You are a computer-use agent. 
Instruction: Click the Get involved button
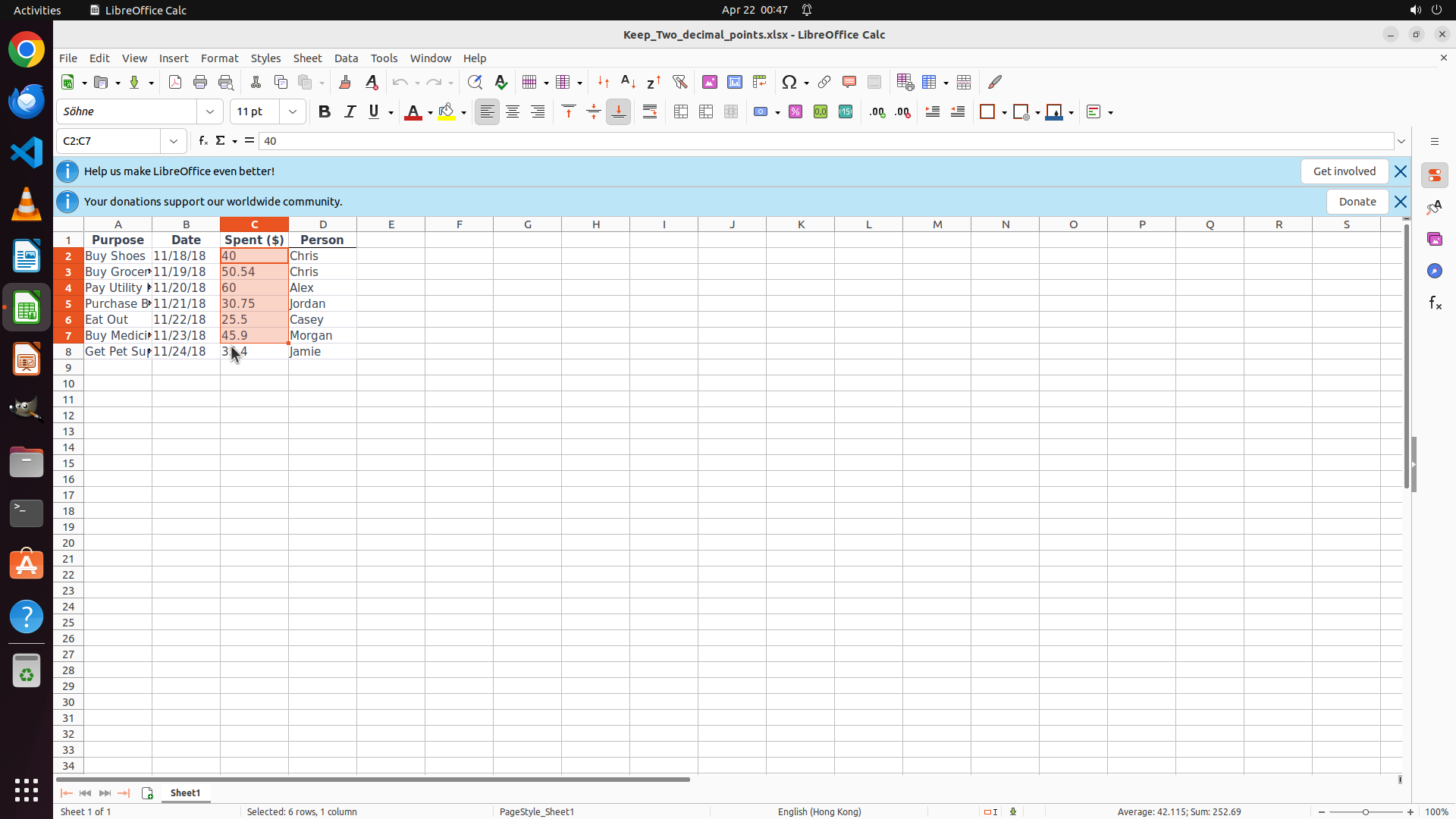click(1344, 171)
